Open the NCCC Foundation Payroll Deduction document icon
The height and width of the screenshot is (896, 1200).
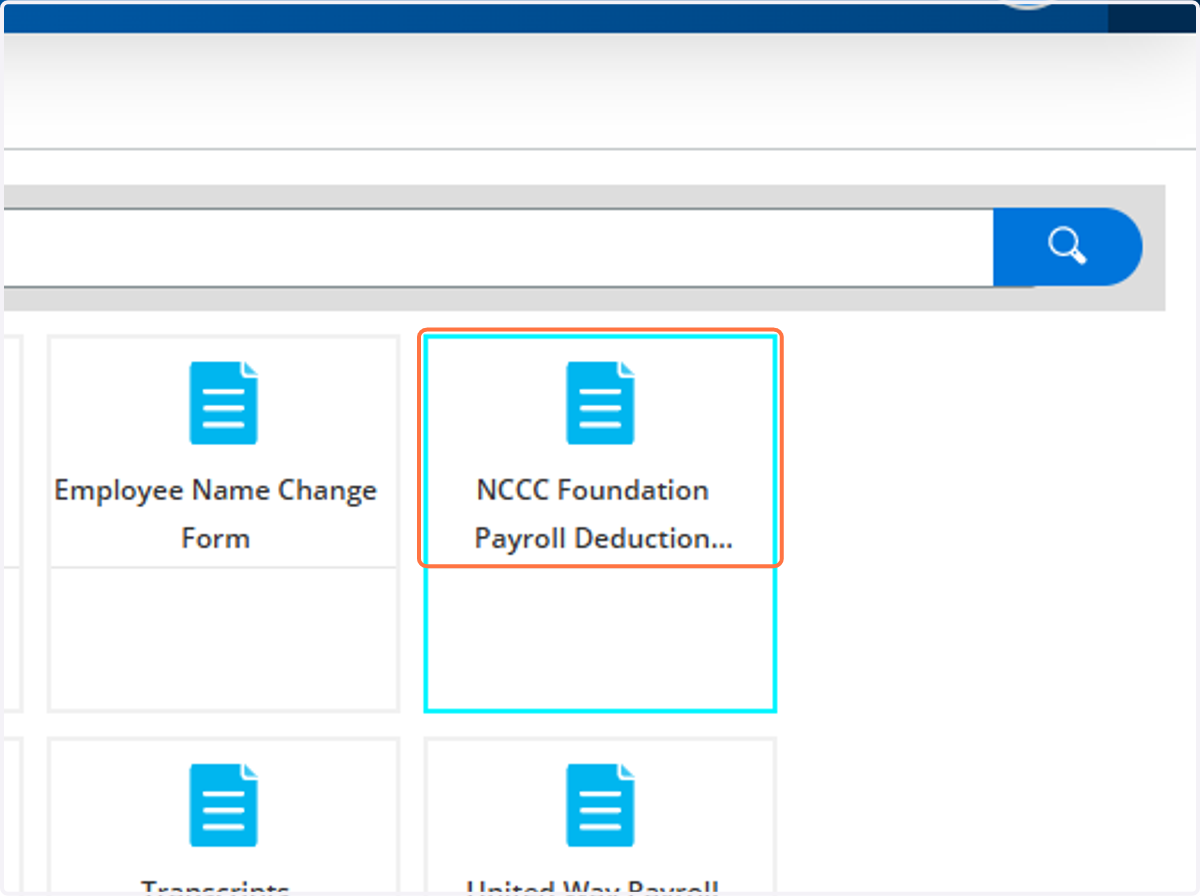(x=600, y=403)
